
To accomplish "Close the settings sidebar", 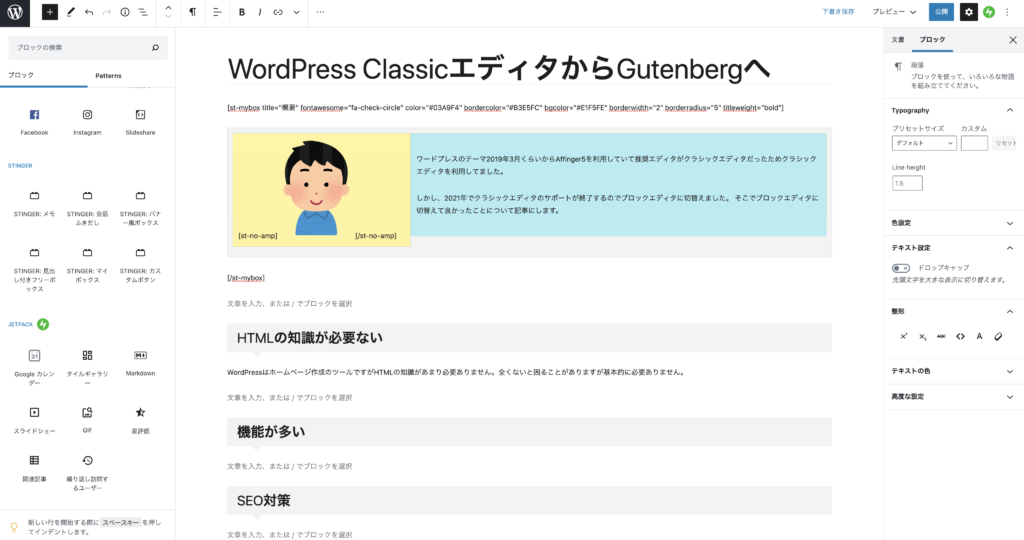I will pos(1012,40).
